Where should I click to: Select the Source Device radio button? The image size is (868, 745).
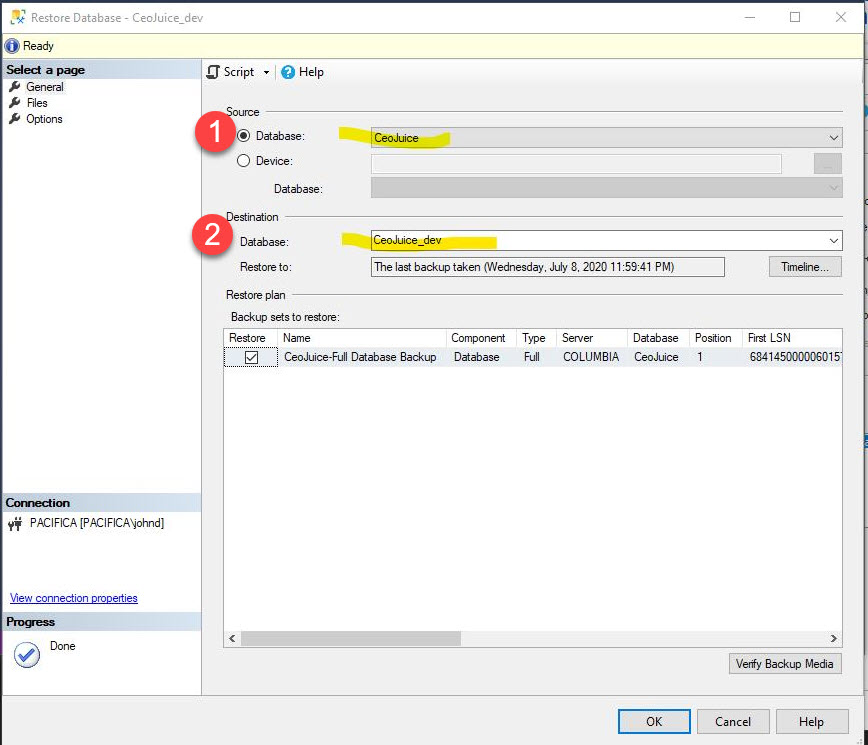244,161
